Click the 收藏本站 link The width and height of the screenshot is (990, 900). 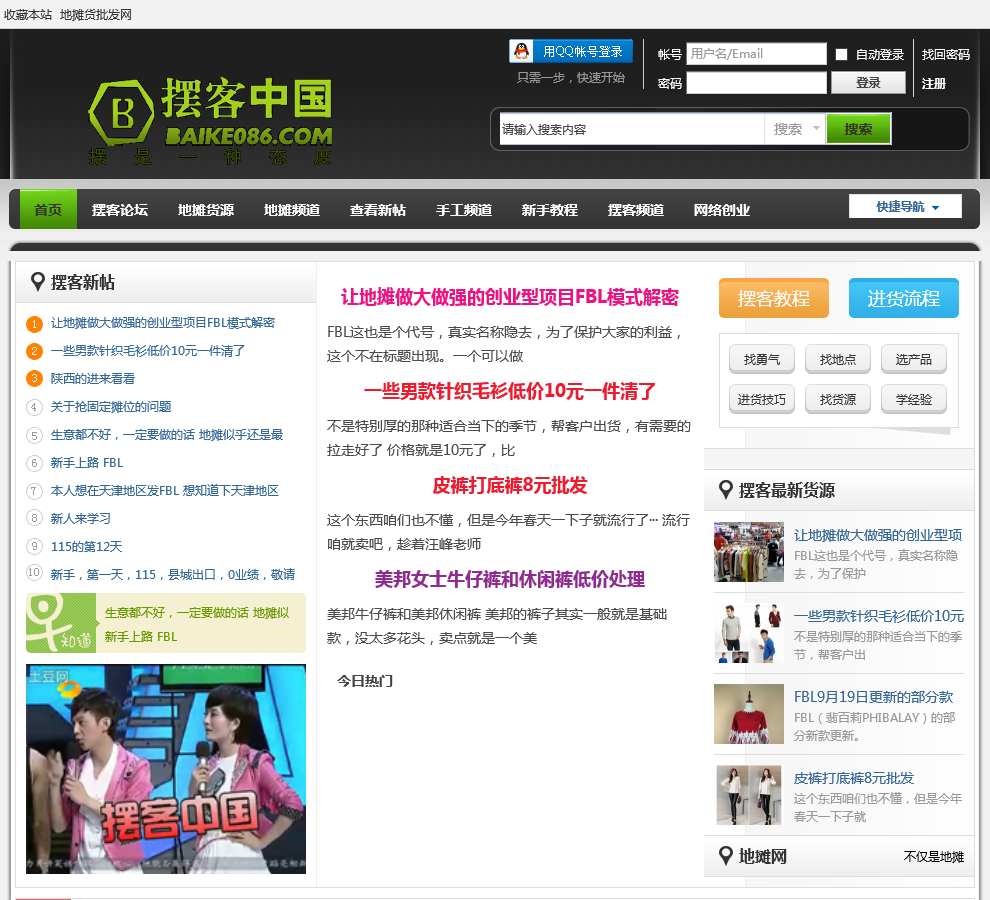coord(28,15)
